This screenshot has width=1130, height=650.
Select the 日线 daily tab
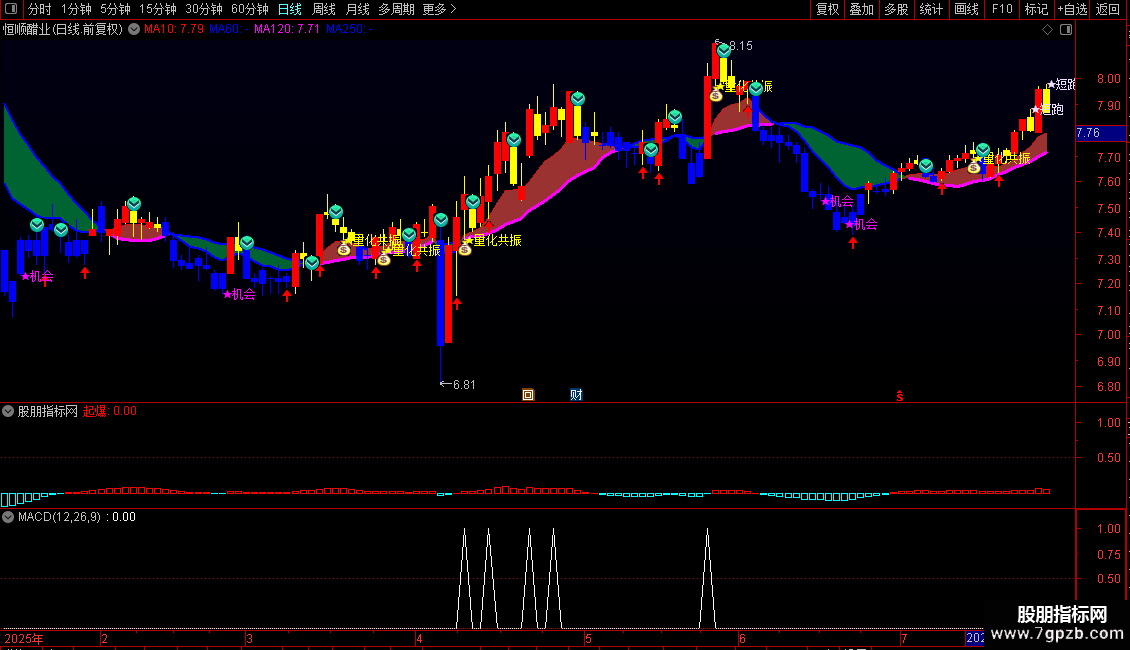290,9
